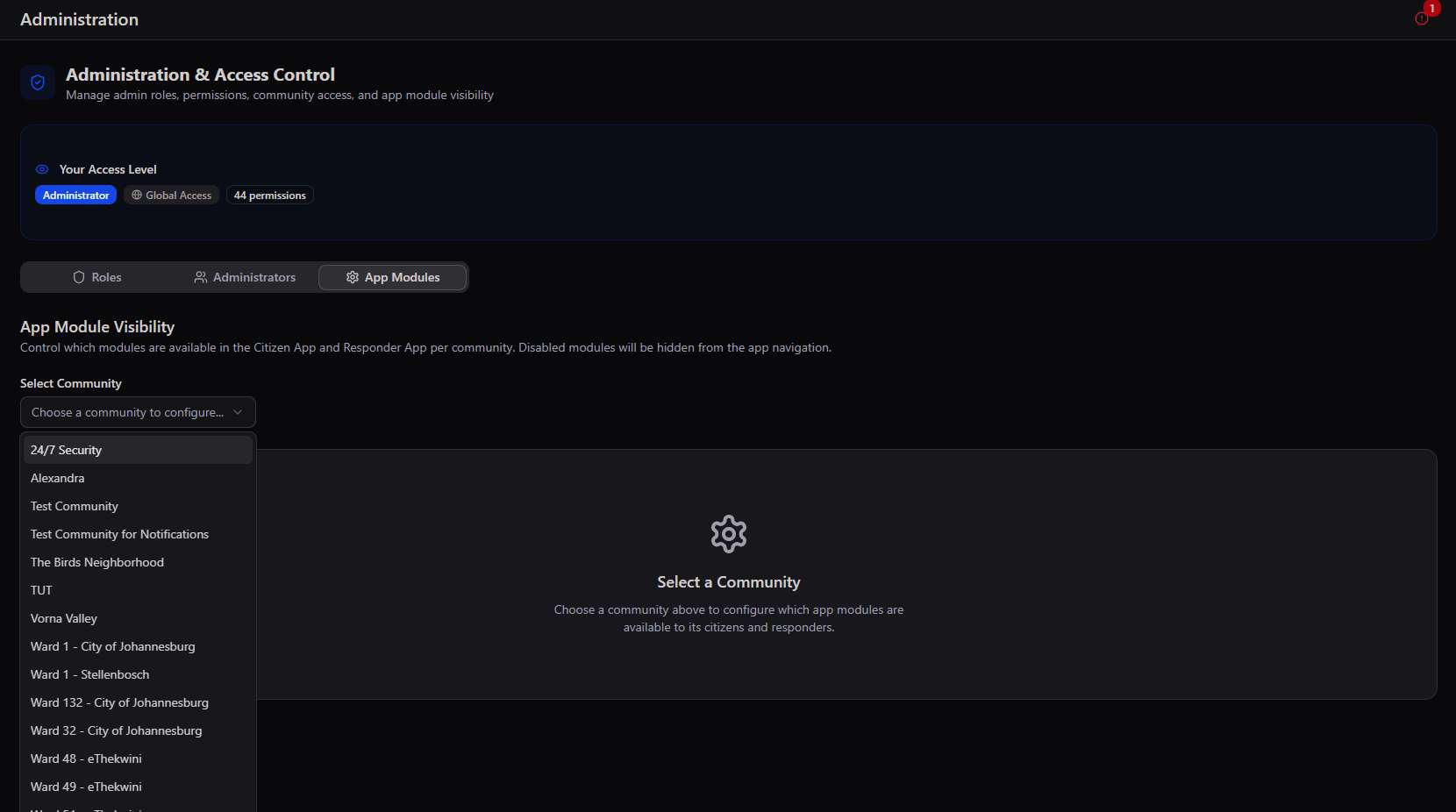Click the shield icon beside Administration & Access Control
Image resolution: width=1456 pixels, height=812 pixels.
coord(38,82)
